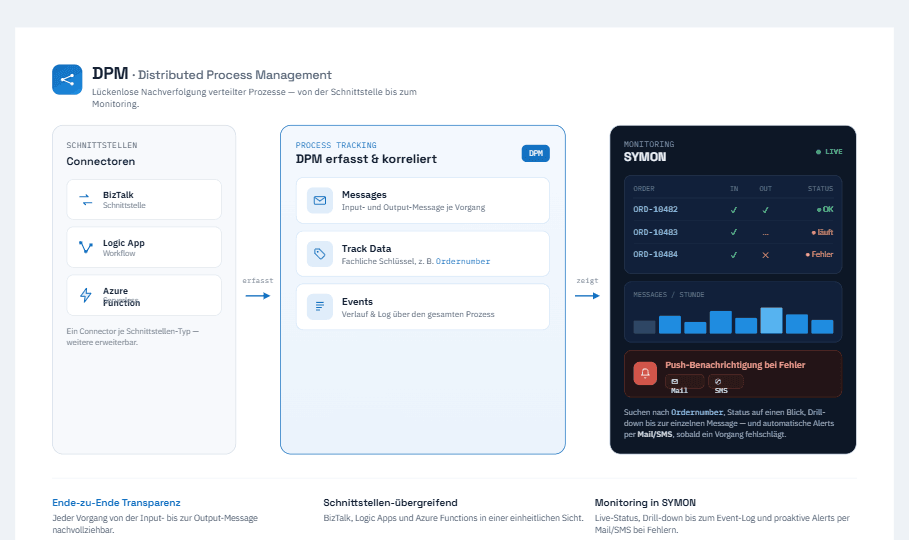Click the 'ORDER' column header

click(643, 189)
